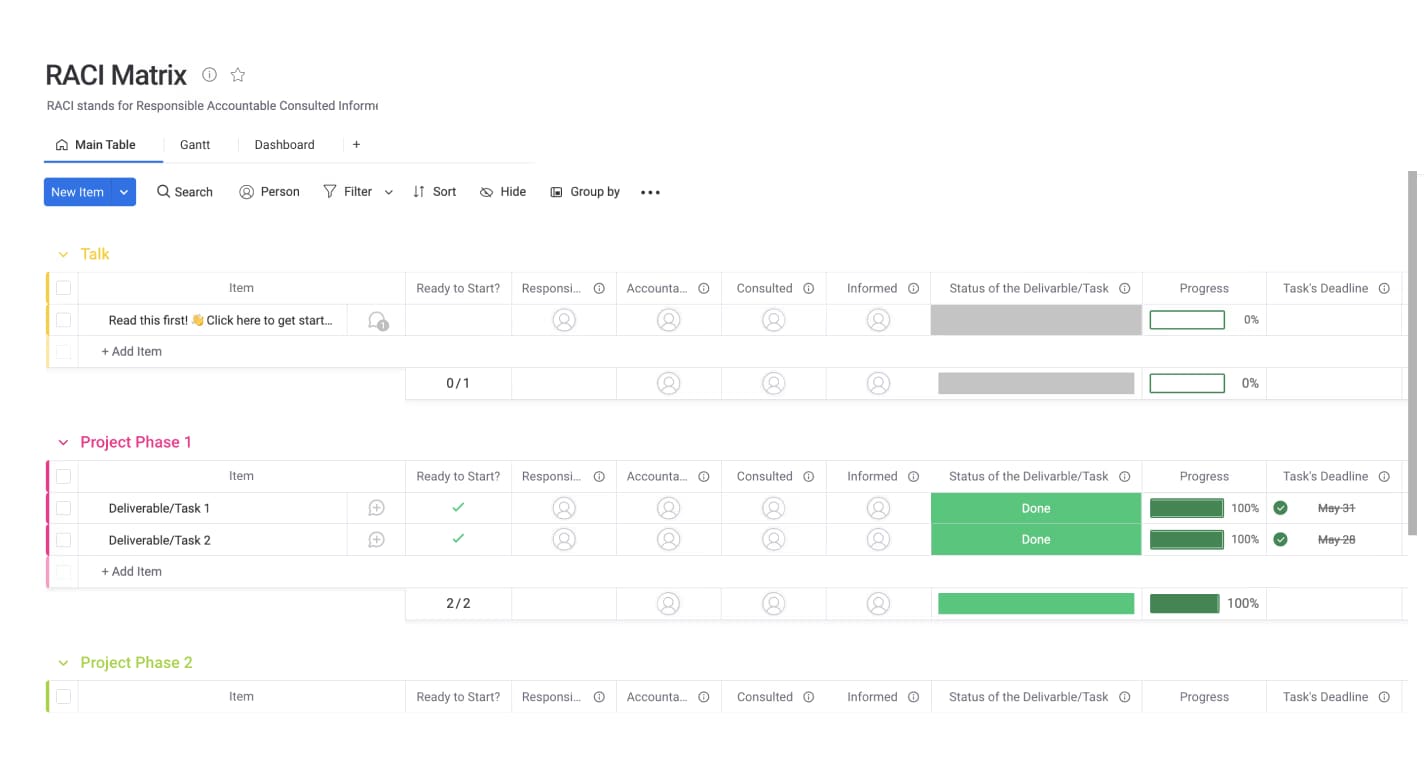Filter by Person in the toolbar
This screenshot has height=779, width=1424.
coord(269,192)
